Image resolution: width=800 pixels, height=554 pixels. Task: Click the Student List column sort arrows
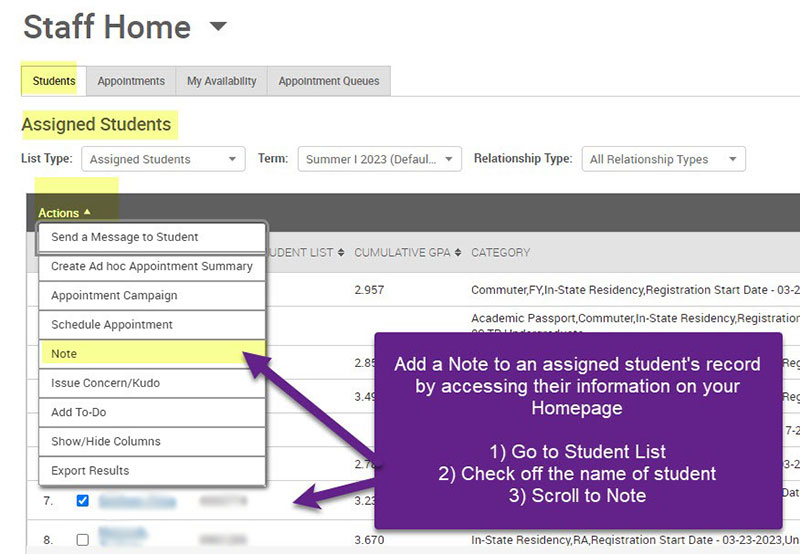(x=341, y=253)
